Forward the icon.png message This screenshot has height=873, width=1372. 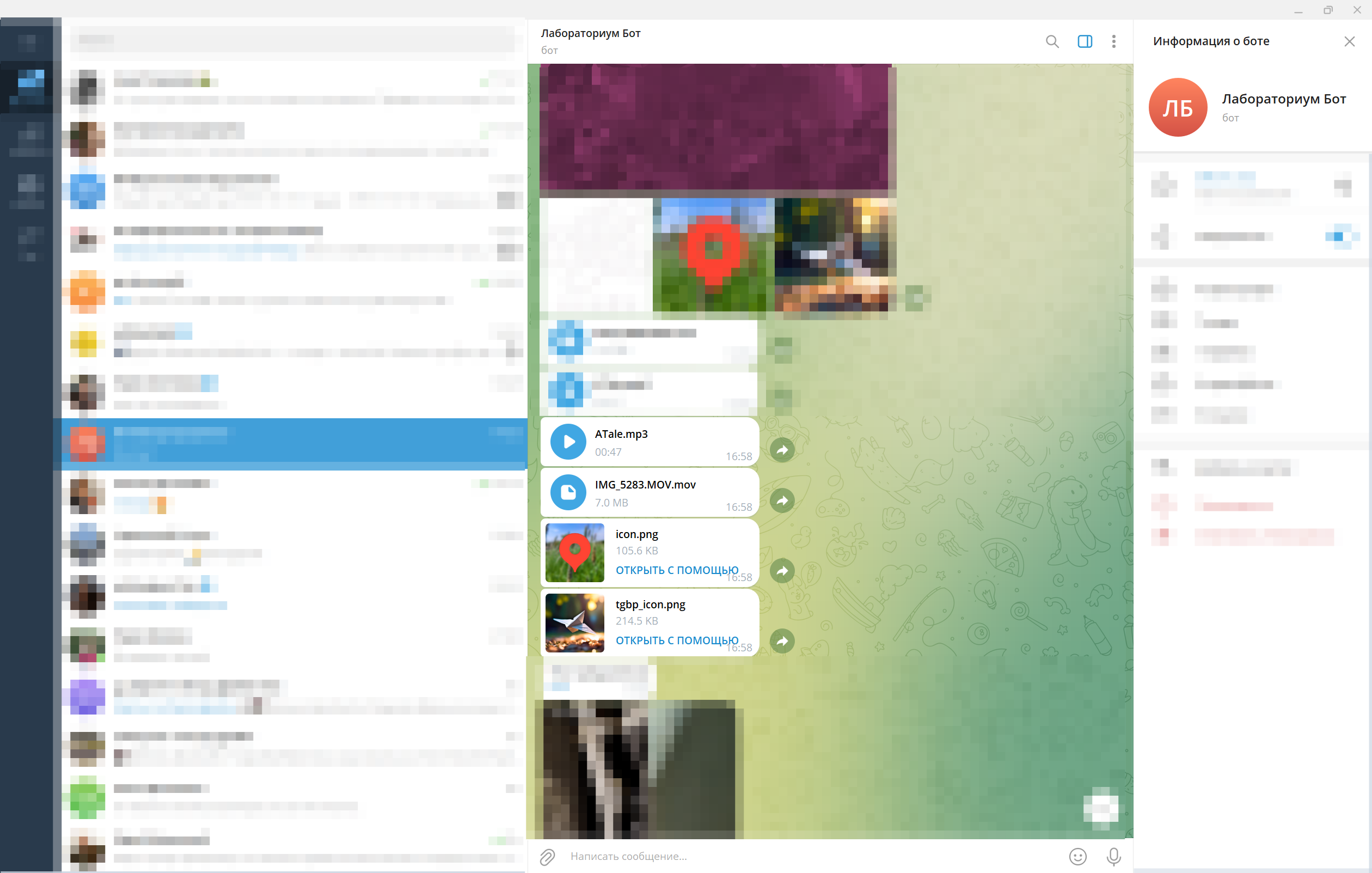[x=782, y=571]
